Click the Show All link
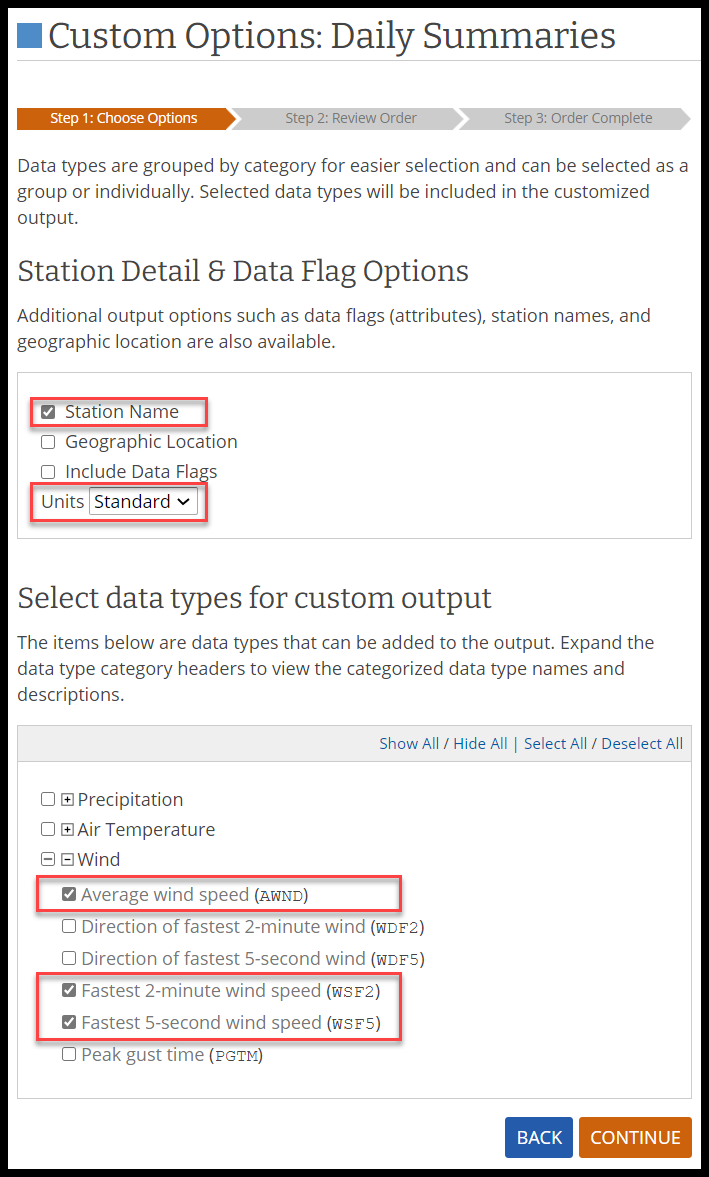The image size is (709, 1177). 409,744
